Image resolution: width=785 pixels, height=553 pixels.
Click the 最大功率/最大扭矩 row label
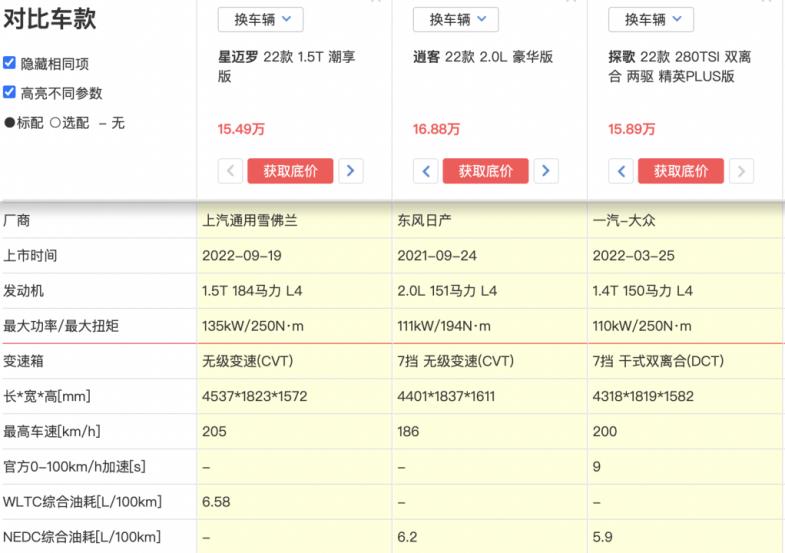click(61, 326)
